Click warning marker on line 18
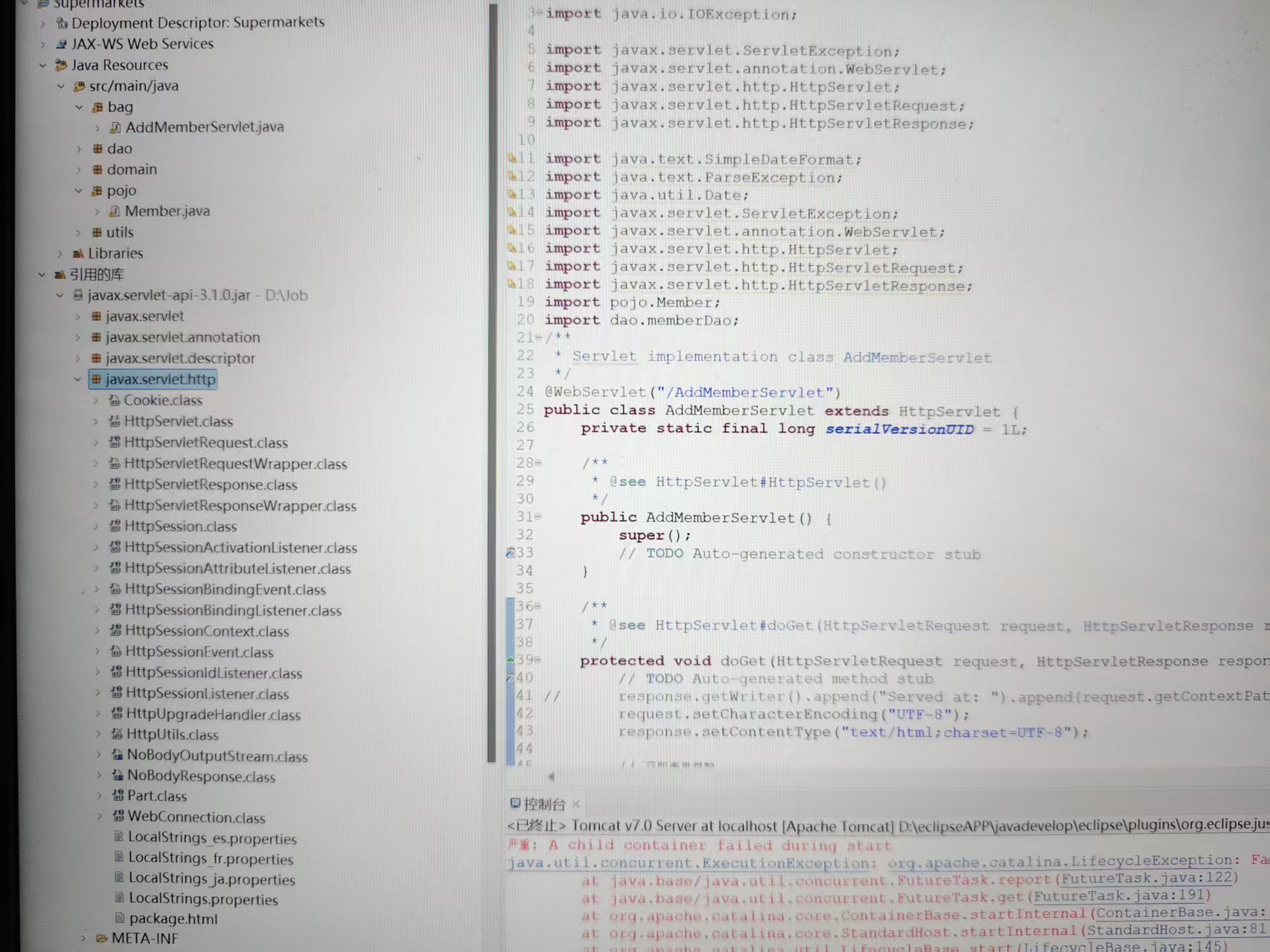1270x952 pixels. [x=511, y=284]
